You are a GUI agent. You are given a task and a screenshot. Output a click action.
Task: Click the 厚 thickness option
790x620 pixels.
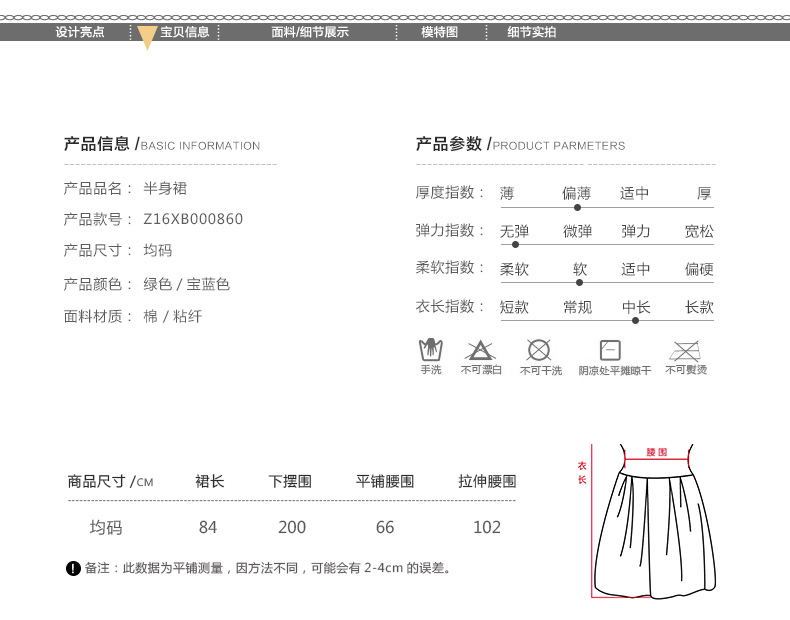click(x=704, y=193)
